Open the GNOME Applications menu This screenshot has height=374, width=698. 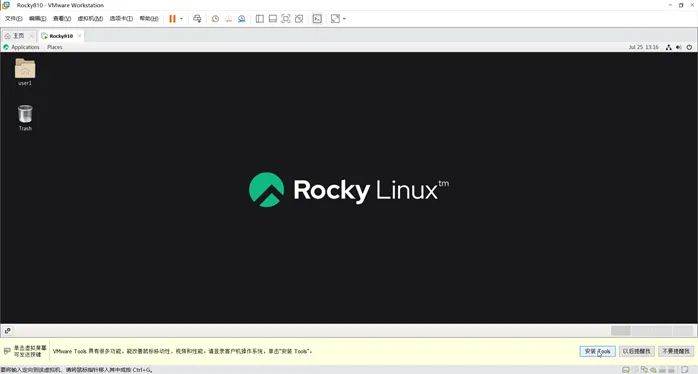[x=21, y=47]
